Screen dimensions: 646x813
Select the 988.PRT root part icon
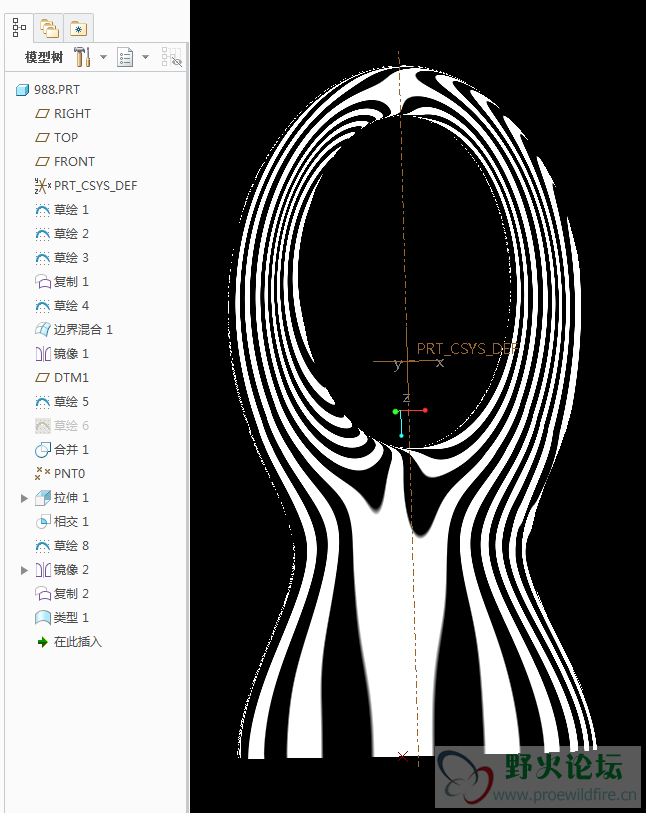point(22,90)
